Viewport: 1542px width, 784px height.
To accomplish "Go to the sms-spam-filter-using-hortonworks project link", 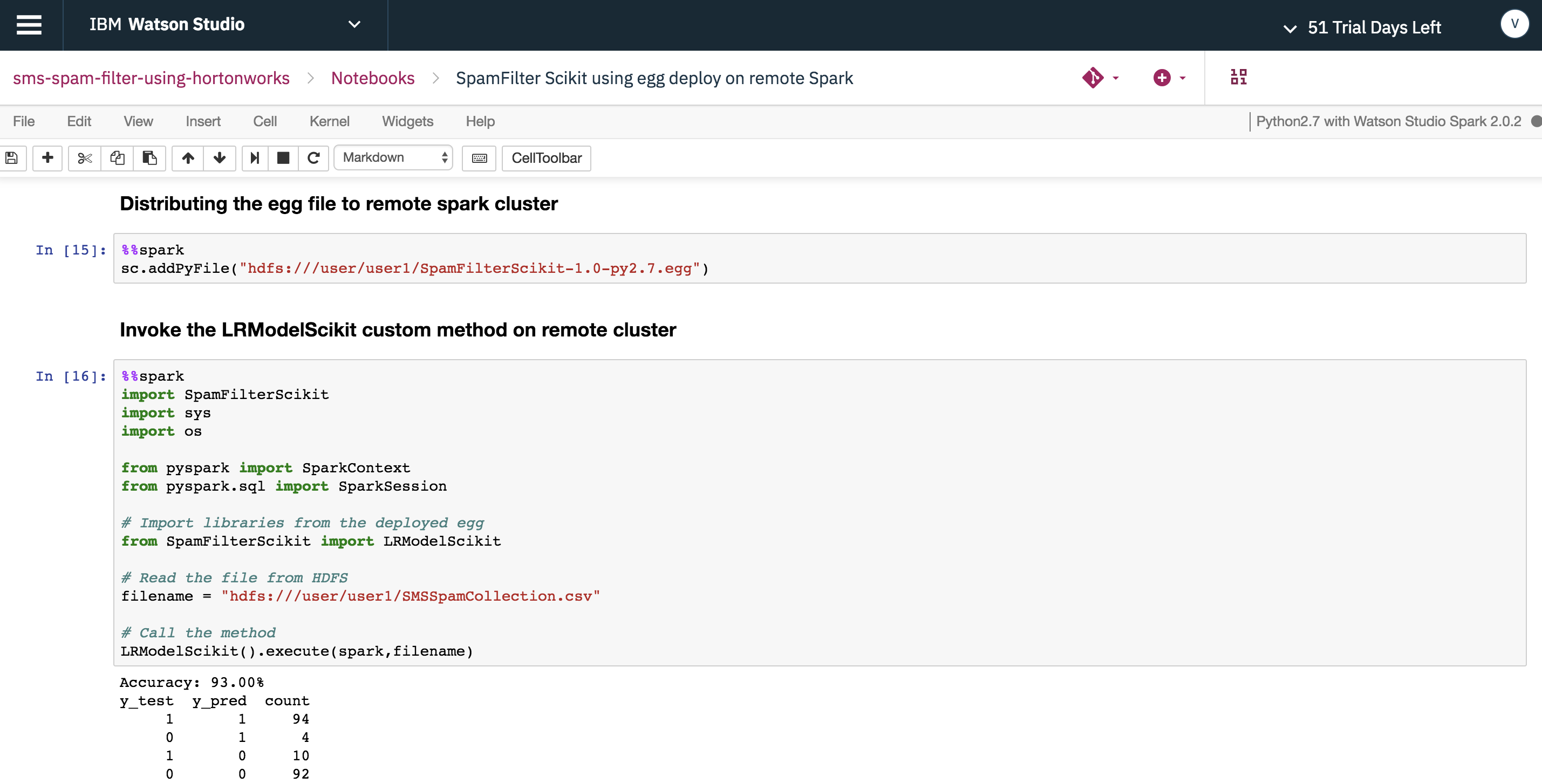I will 151,78.
